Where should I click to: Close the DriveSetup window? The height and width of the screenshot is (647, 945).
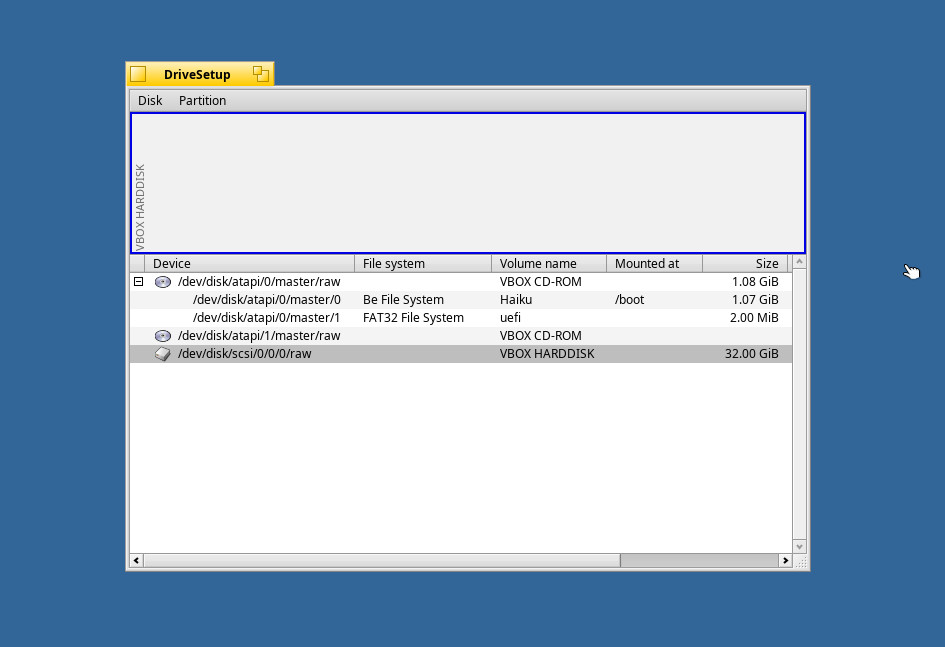pyautogui.click(x=138, y=74)
